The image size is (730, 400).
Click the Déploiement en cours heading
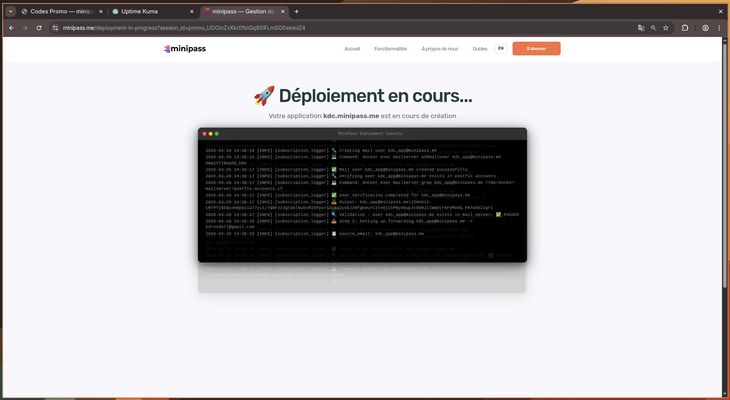point(362,96)
